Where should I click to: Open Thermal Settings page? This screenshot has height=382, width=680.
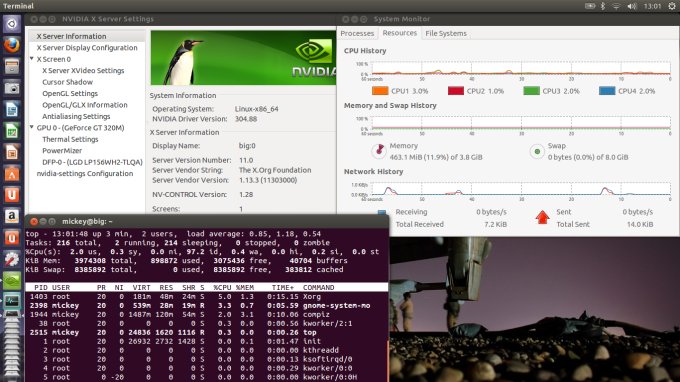click(70, 139)
